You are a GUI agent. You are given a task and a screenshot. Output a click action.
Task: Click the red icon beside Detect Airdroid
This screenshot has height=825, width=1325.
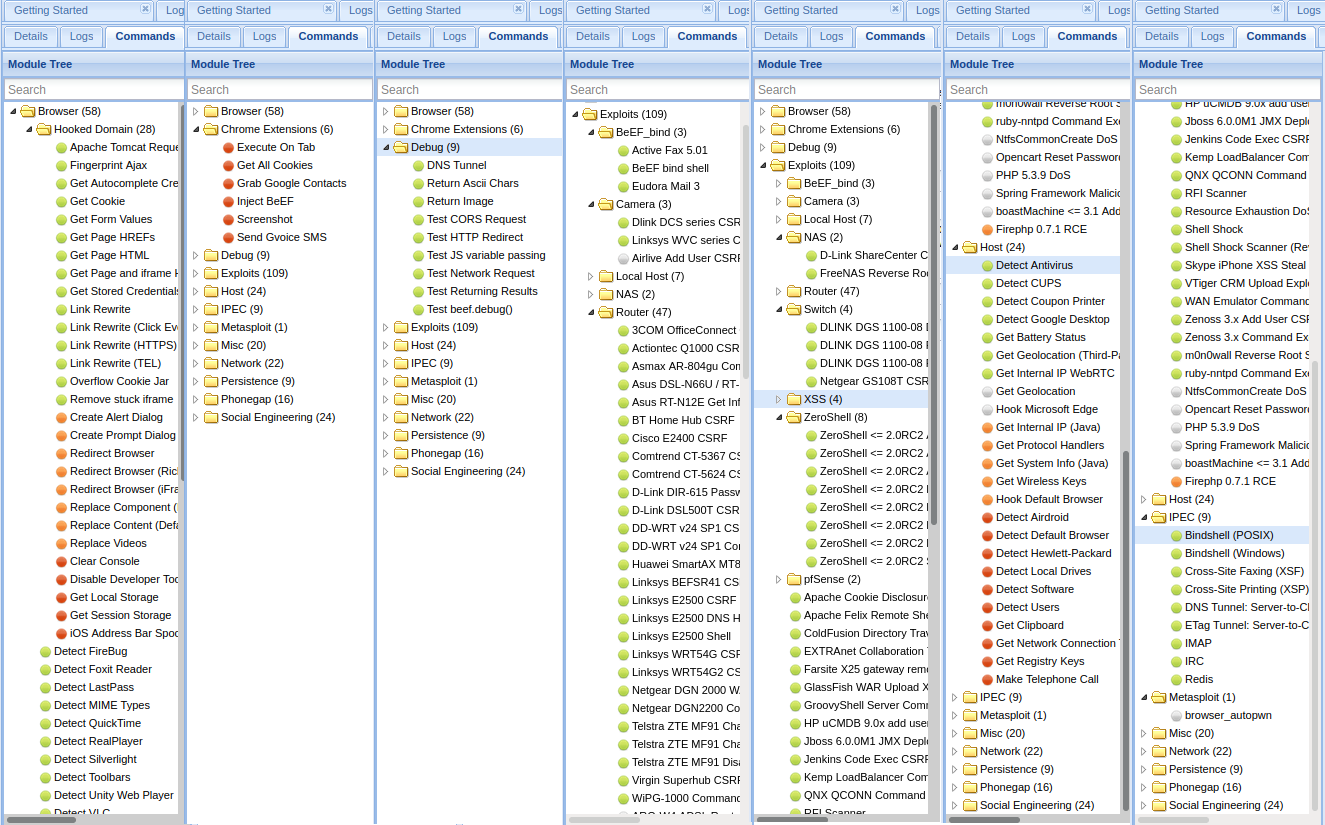click(x=987, y=517)
